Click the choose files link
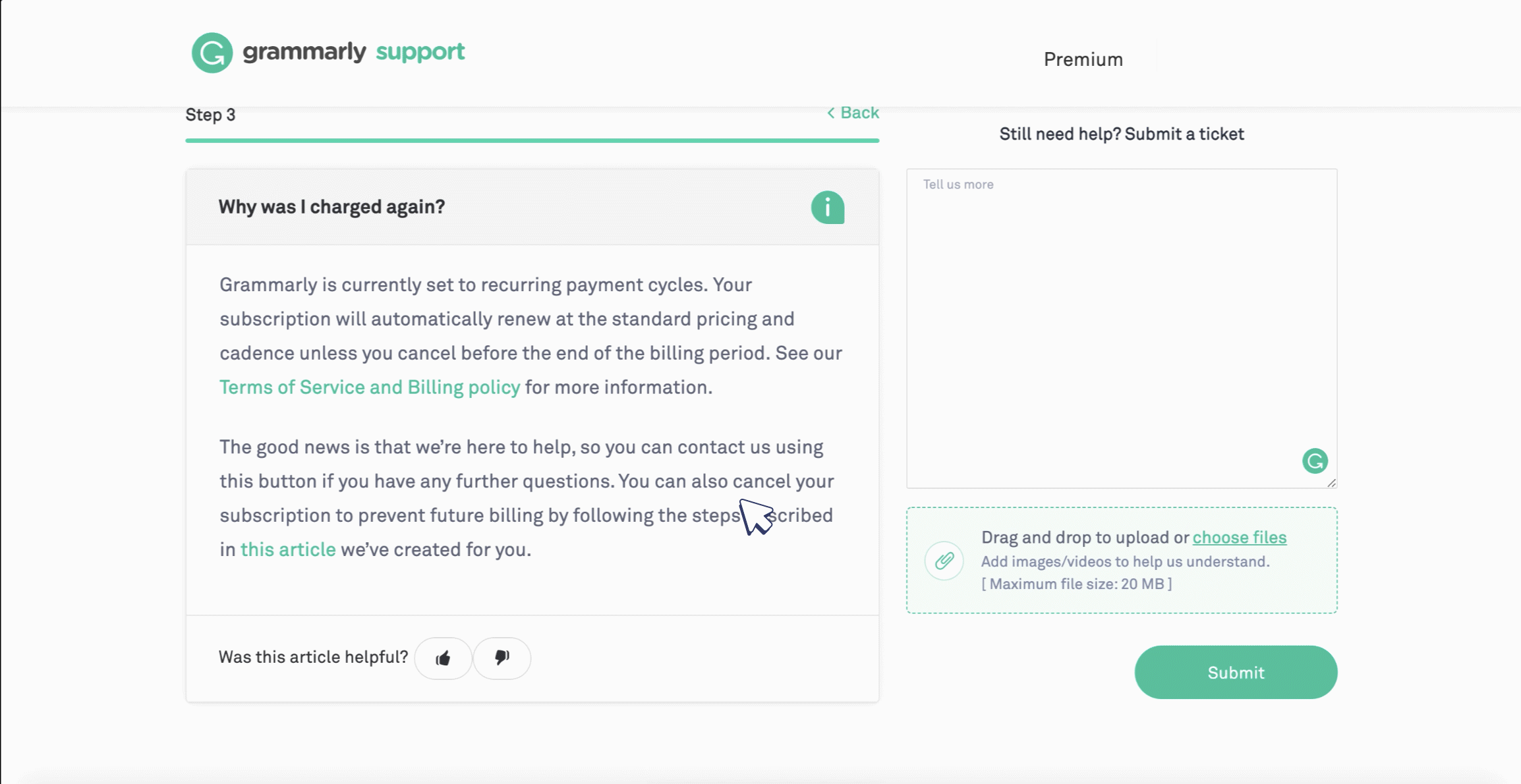Screen dimensions: 1521x784 pos(1239,538)
